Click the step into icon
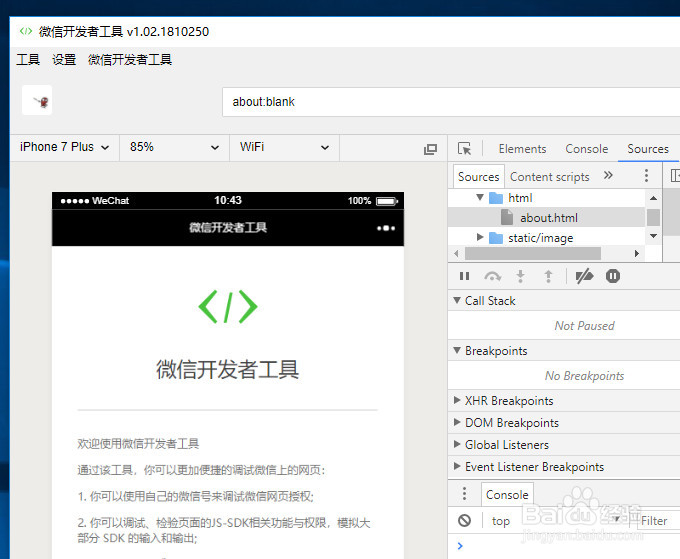The image size is (680, 559). tap(520, 276)
